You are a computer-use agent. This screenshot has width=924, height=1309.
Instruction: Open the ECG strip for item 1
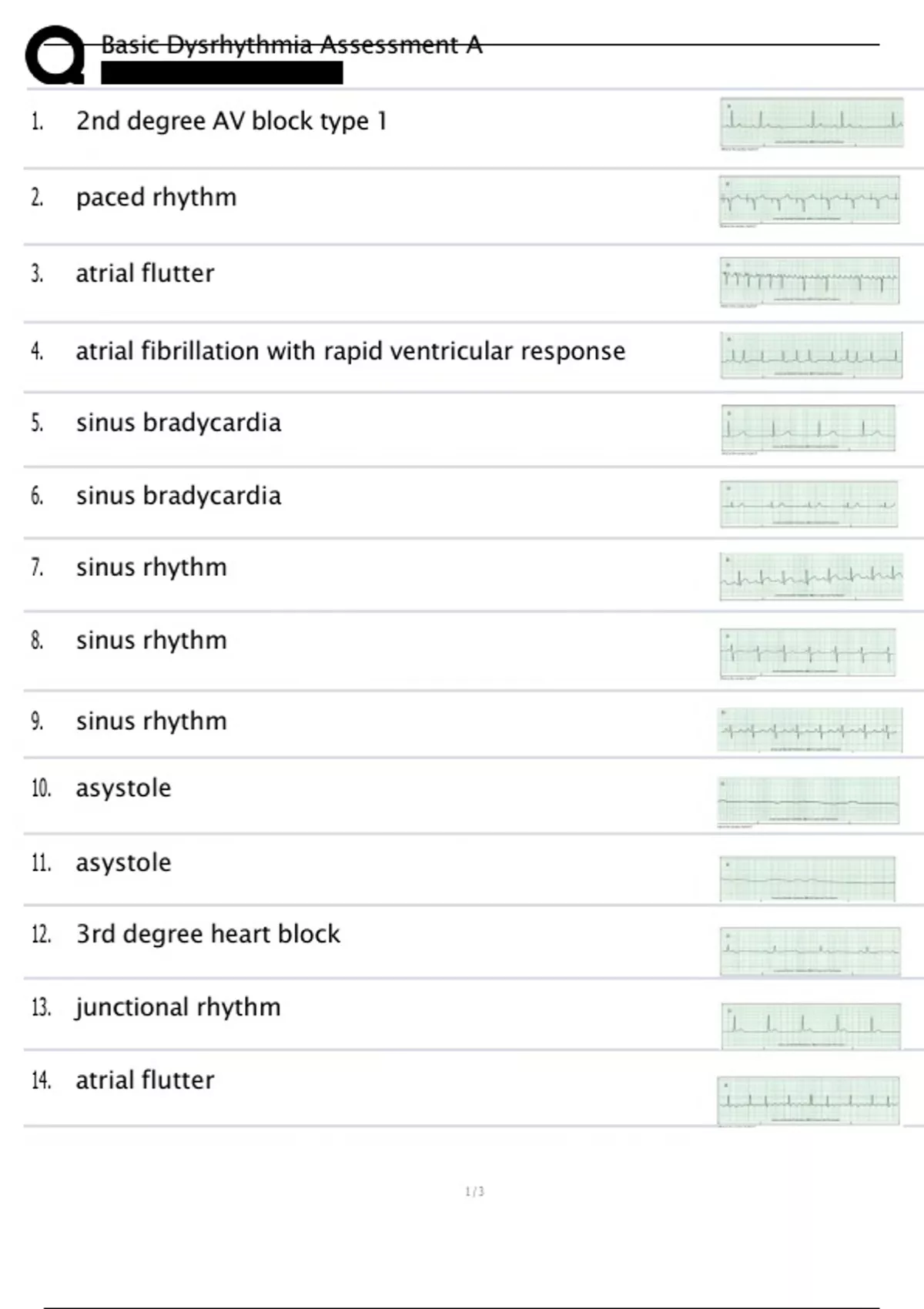[x=812, y=122]
